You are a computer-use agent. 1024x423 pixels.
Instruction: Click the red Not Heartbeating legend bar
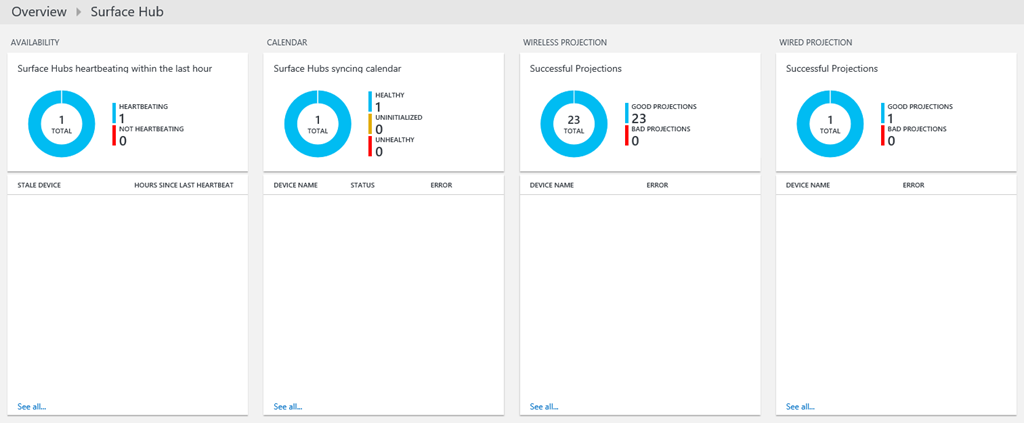click(x=114, y=135)
